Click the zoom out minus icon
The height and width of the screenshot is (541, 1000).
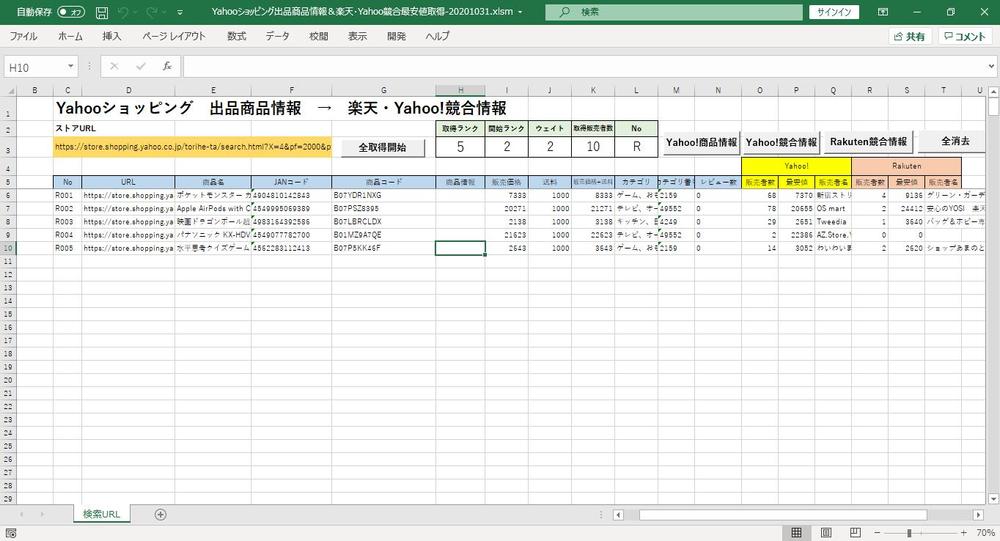pyautogui.click(x=878, y=532)
